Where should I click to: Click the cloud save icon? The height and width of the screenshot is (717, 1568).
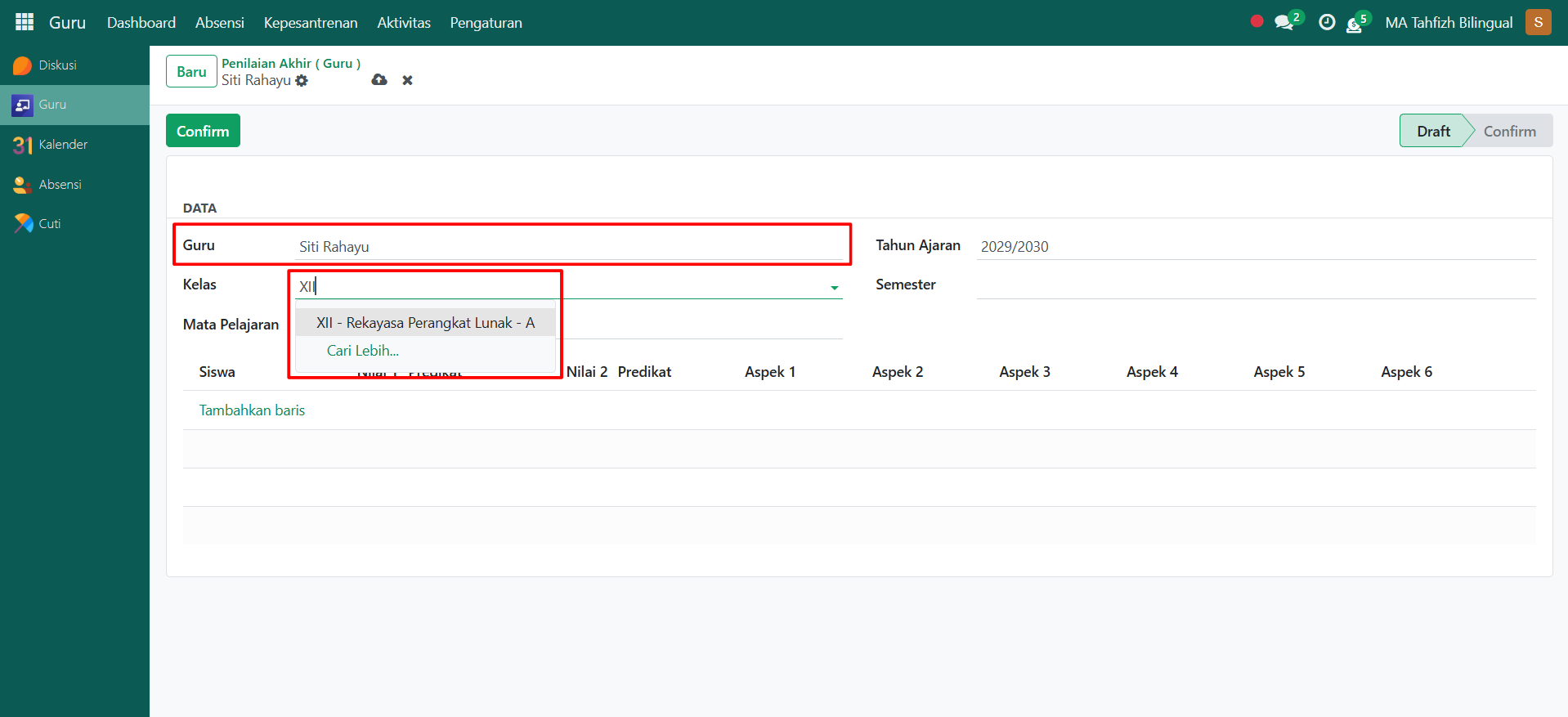pos(379,80)
